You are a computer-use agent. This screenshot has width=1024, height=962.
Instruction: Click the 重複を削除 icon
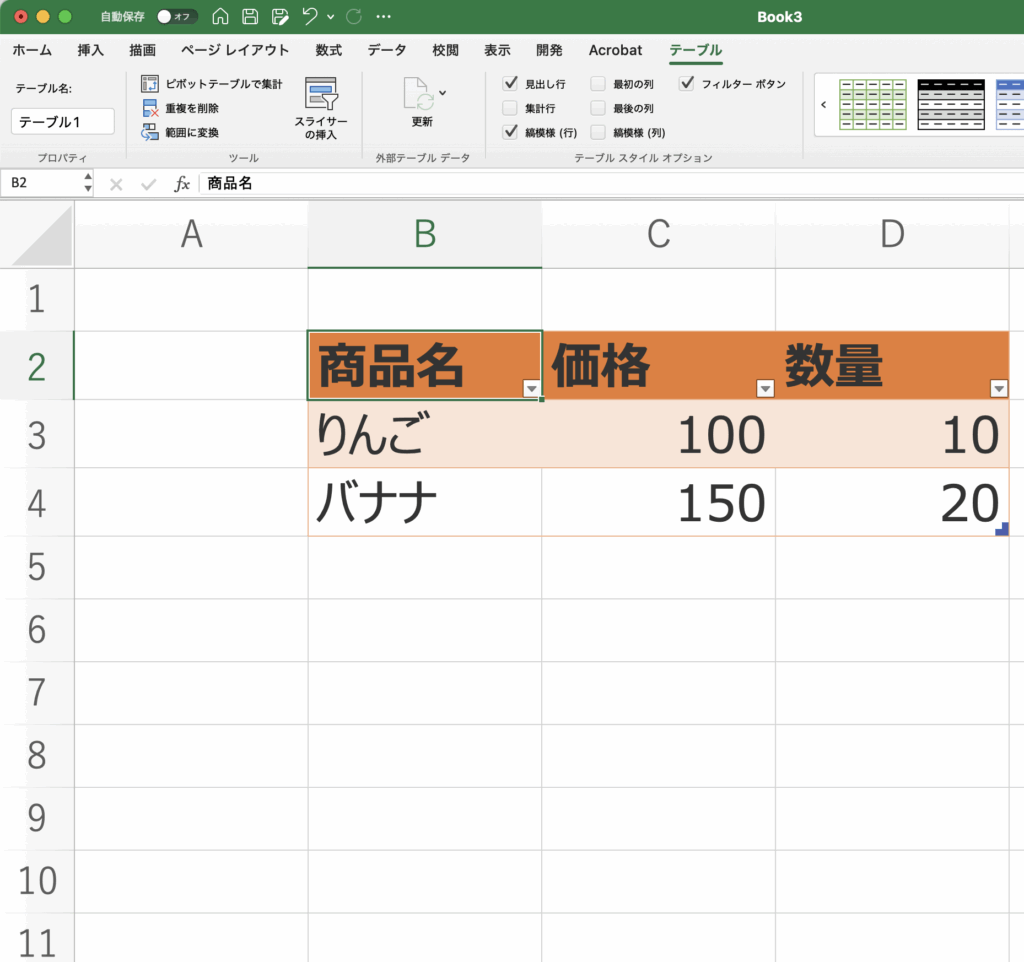(x=150, y=108)
